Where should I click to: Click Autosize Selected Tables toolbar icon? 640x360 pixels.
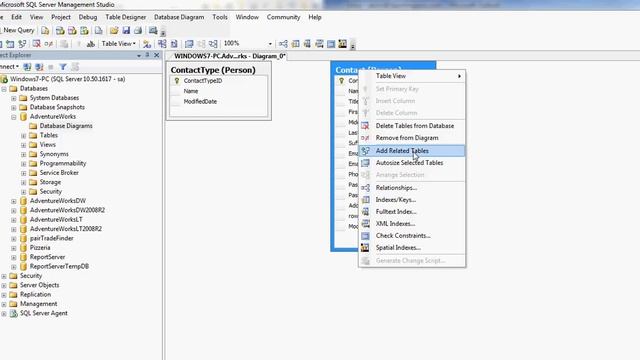pos(189,44)
